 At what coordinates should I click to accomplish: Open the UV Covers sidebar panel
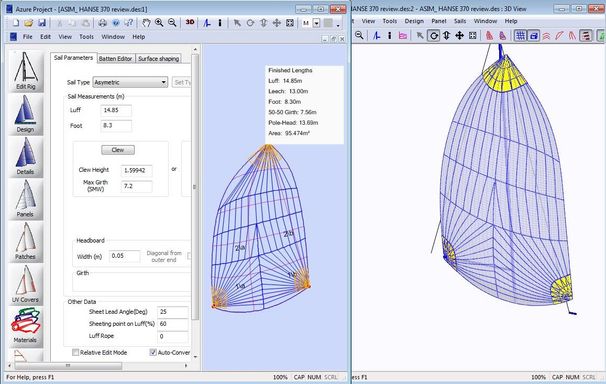tap(26, 284)
